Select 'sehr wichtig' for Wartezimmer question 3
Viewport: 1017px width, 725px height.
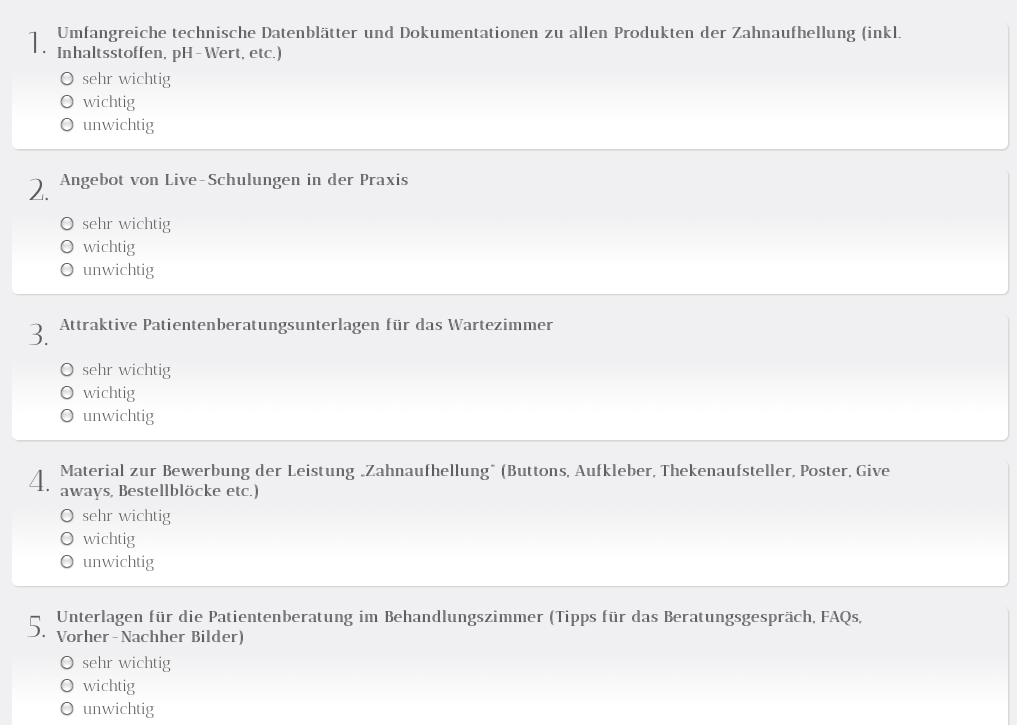(67, 370)
